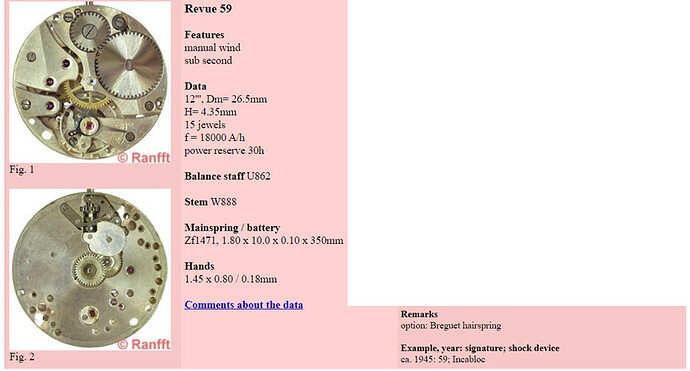Image resolution: width=690 pixels, height=371 pixels.
Task: Click the Balance staff U862 text
Action: tap(228, 176)
